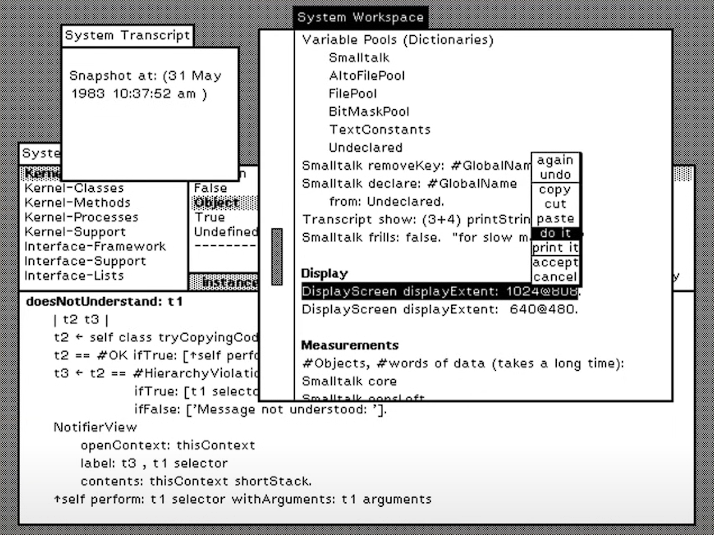The width and height of the screenshot is (714, 535).
Task: Click the System Workspace title tab
Action: tap(361, 18)
